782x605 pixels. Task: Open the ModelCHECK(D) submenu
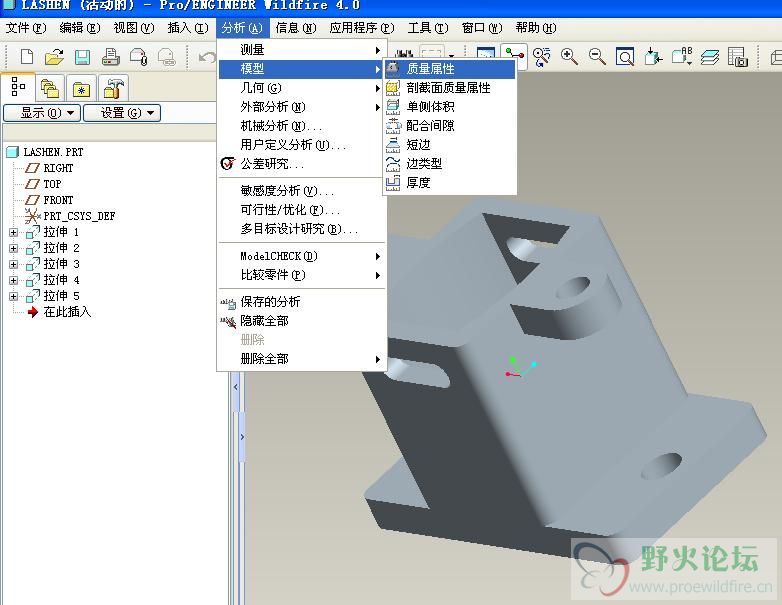[302, 256]
